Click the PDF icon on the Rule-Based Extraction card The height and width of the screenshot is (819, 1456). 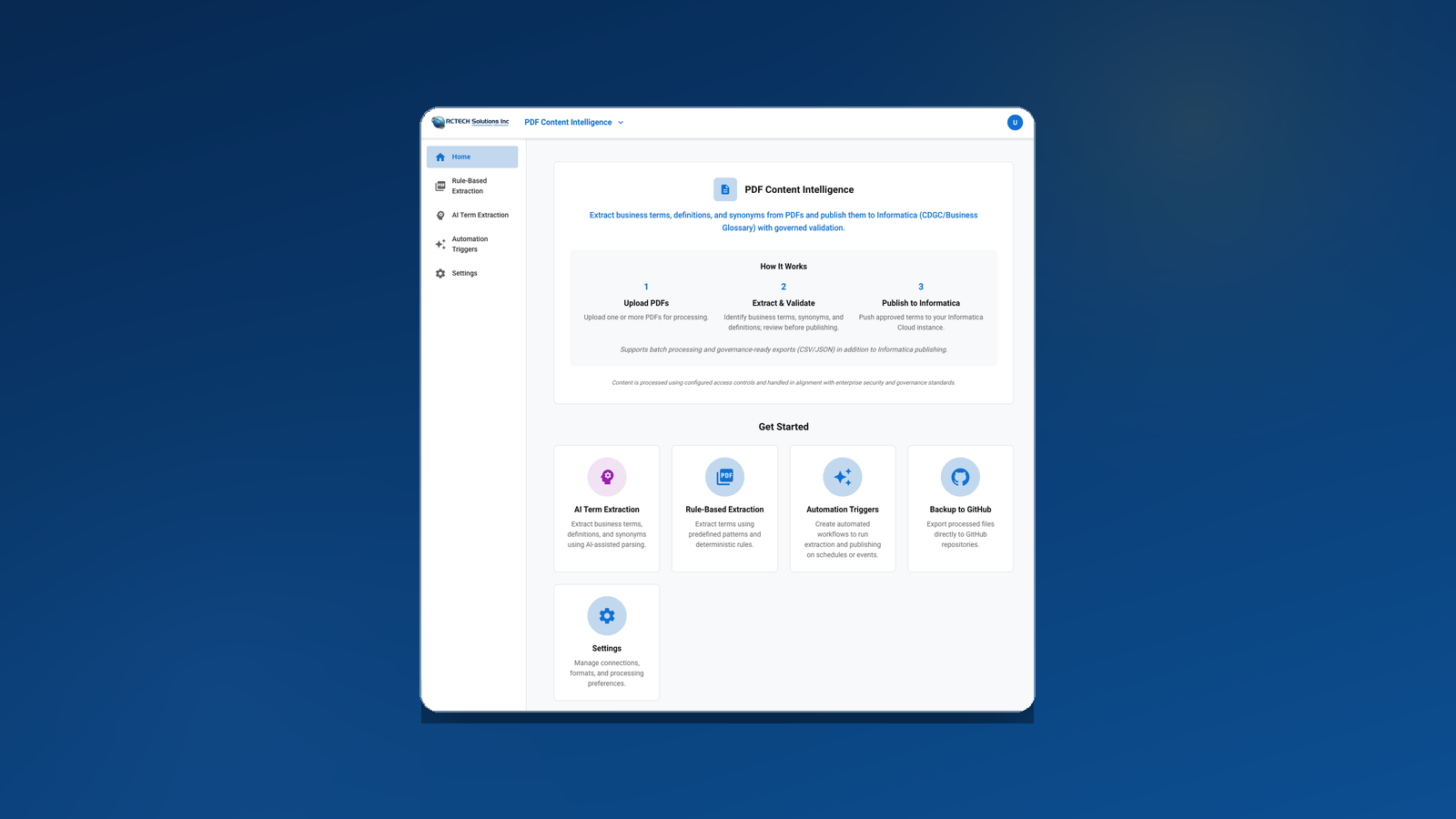pyautogui.click(x=724, y=476)
